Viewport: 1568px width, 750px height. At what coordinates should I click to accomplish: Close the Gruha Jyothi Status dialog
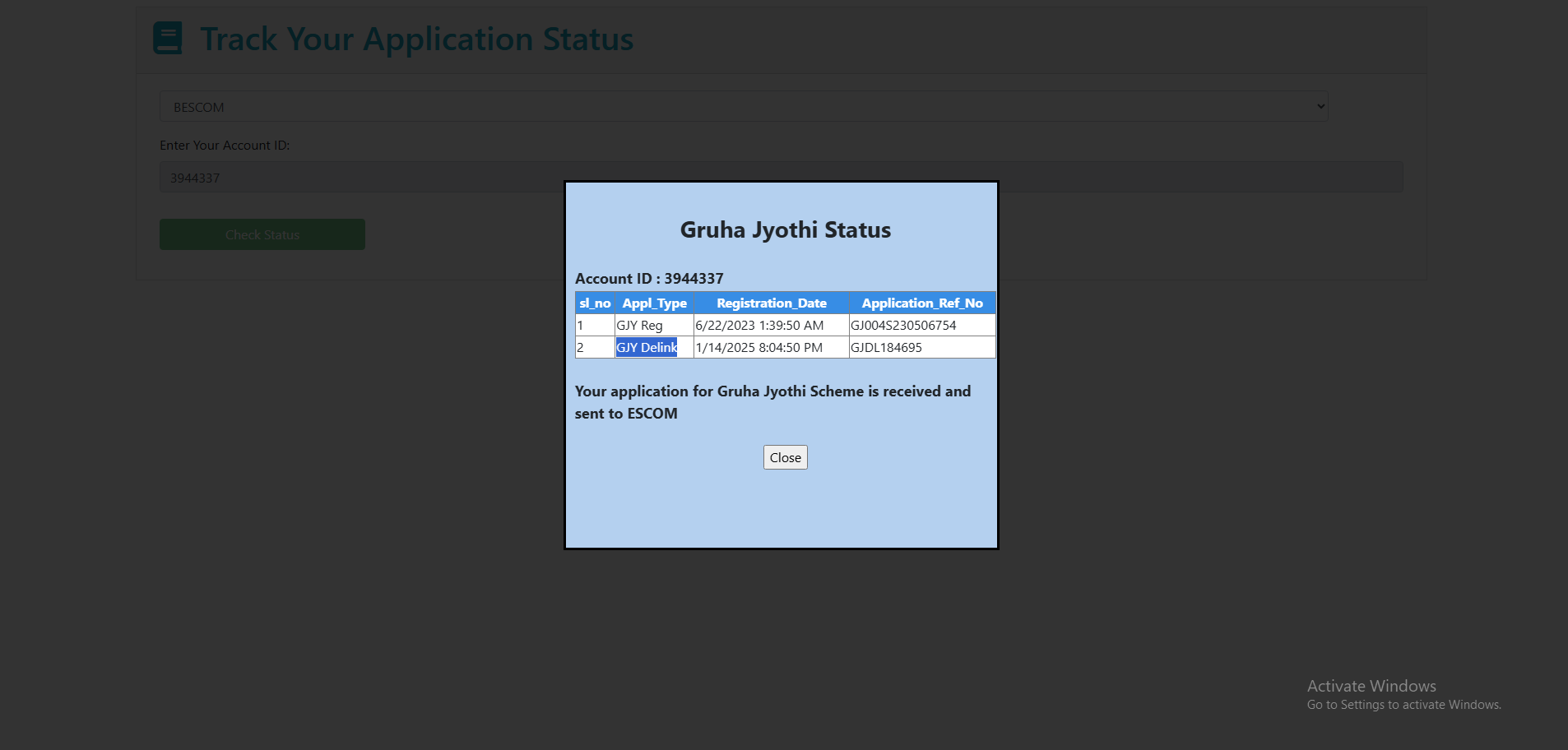pyautogui.click(x=785, y=457)
